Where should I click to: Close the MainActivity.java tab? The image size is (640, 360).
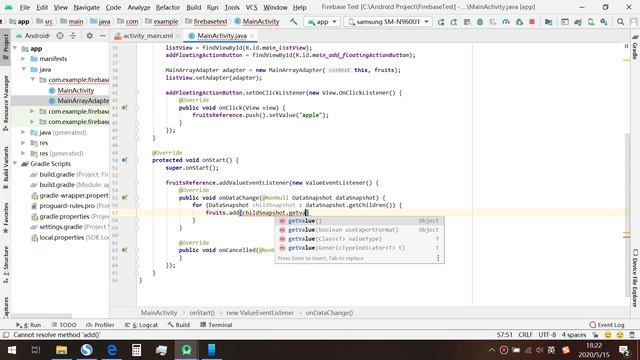pyautogui.click(x=252, y=36)
